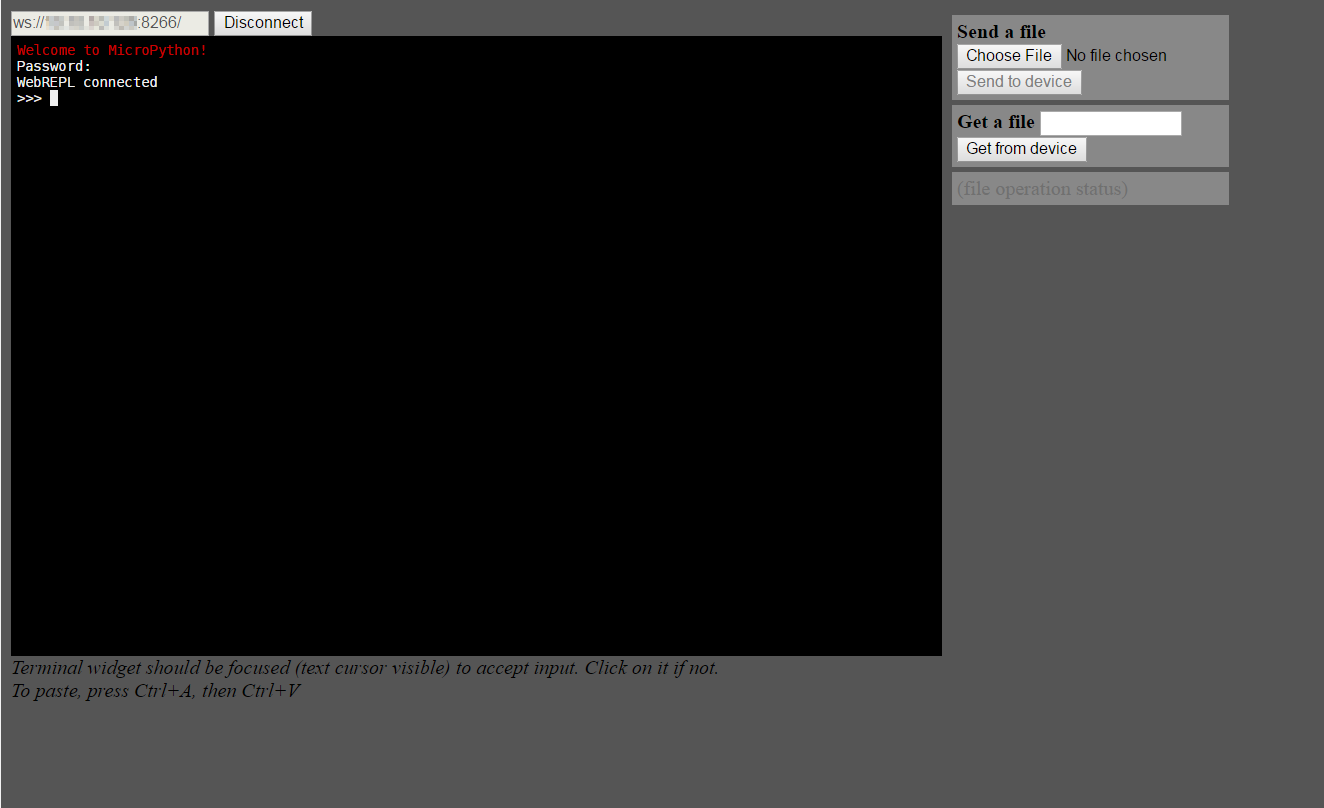Click the Send to device button

(1018, 82)
